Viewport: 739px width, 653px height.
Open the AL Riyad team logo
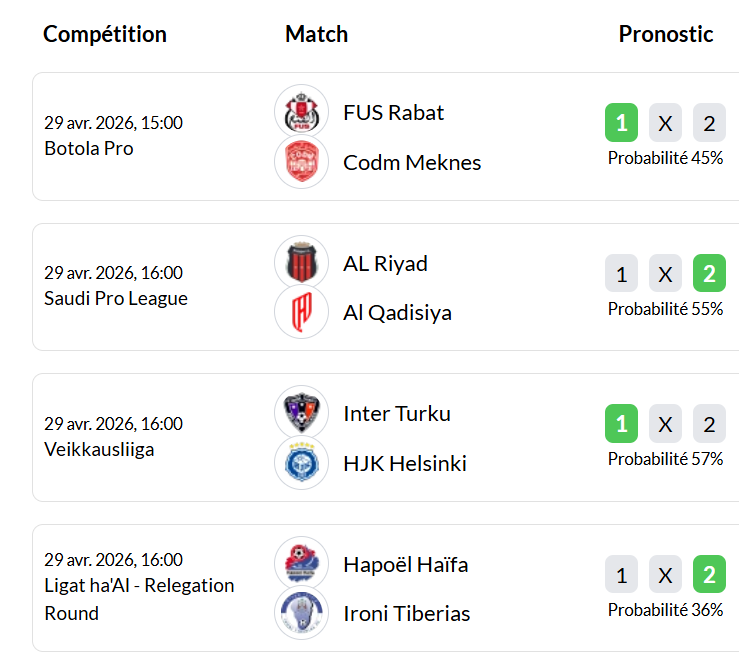(301, 263)
